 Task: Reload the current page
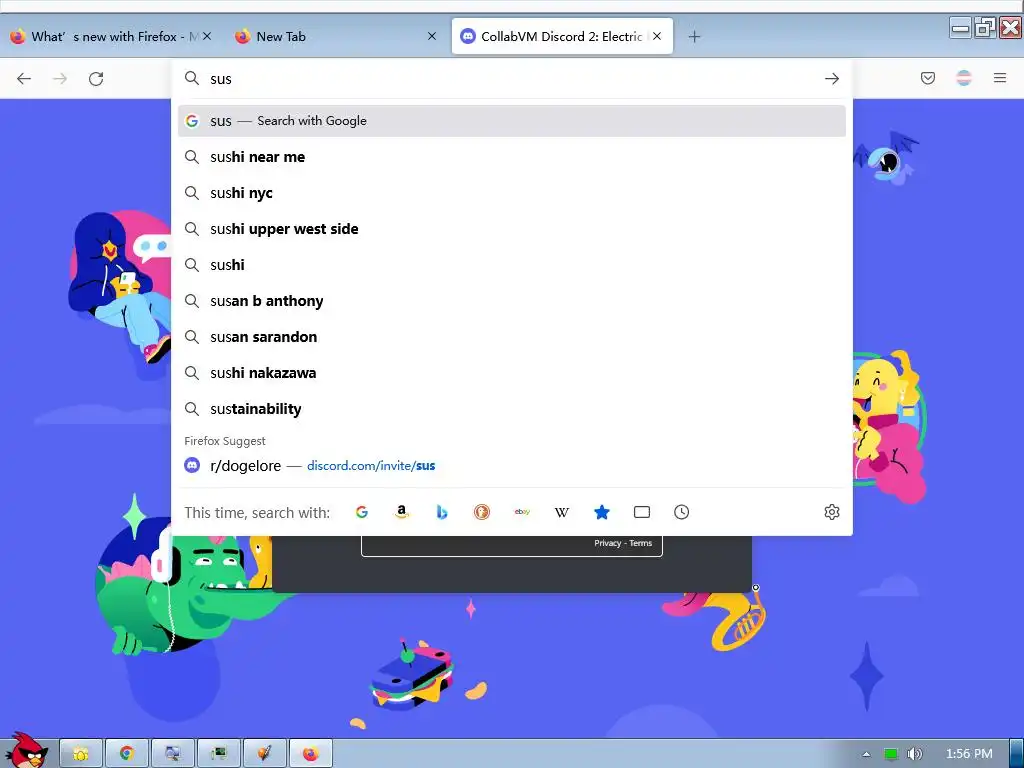point(96,79)
